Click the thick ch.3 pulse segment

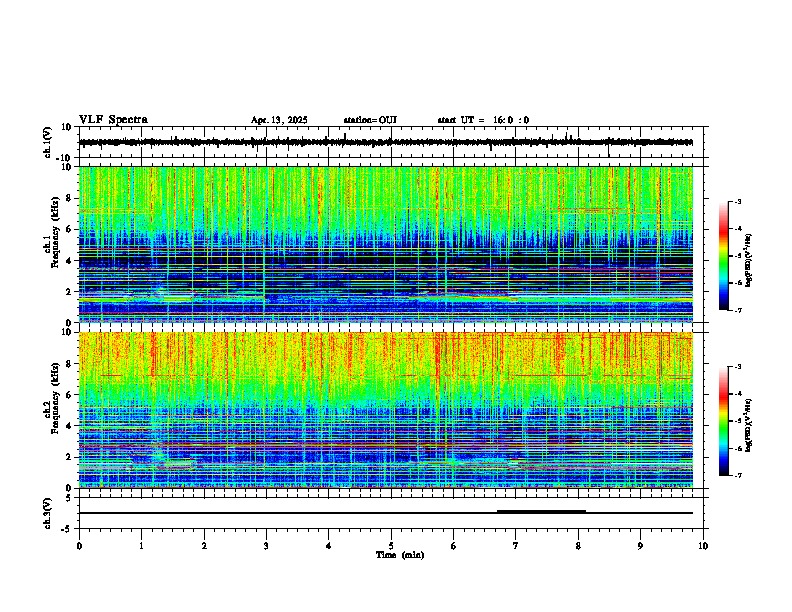[541, 512]
